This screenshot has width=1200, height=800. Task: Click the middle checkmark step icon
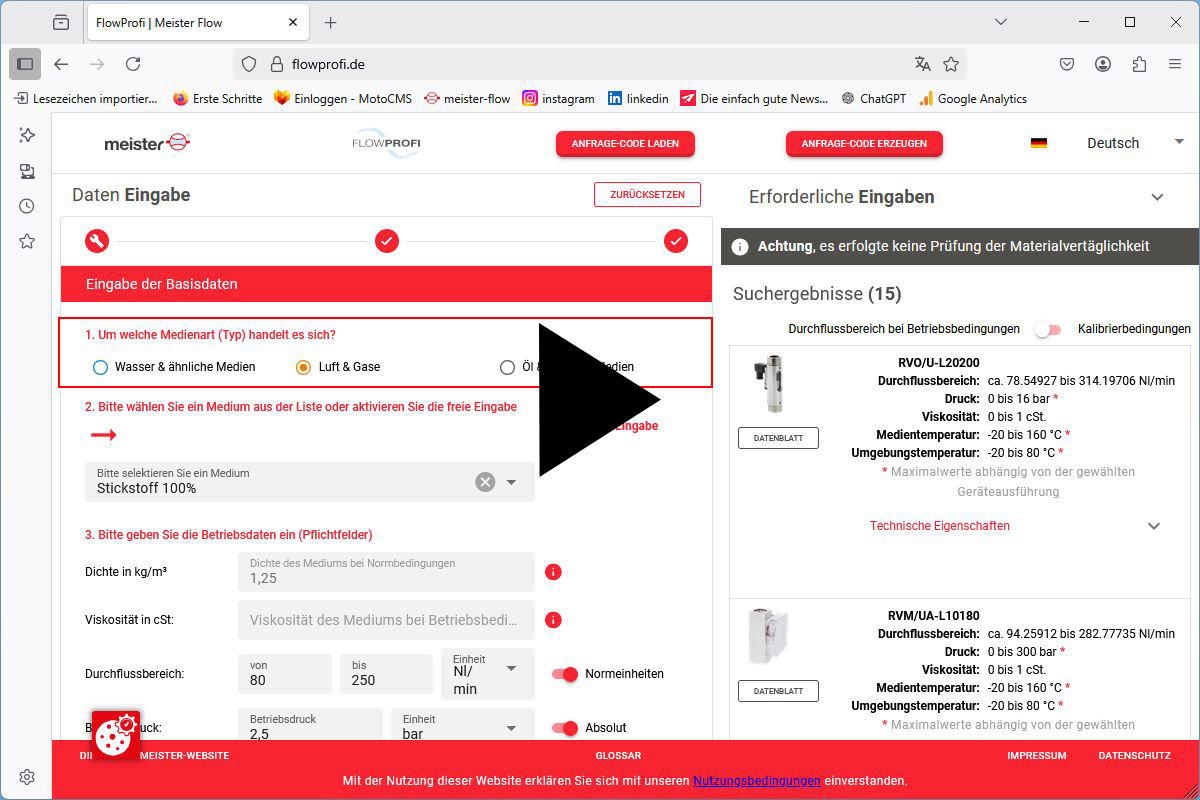click(x=387, y=240)
